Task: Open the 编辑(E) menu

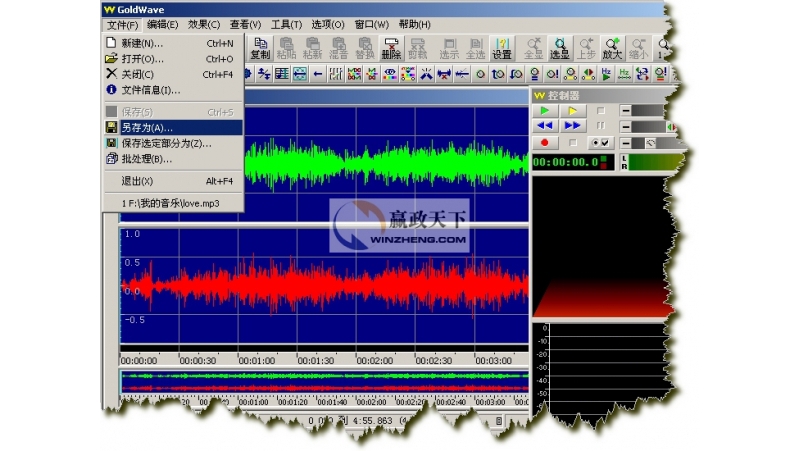Action: coord(163,24)
